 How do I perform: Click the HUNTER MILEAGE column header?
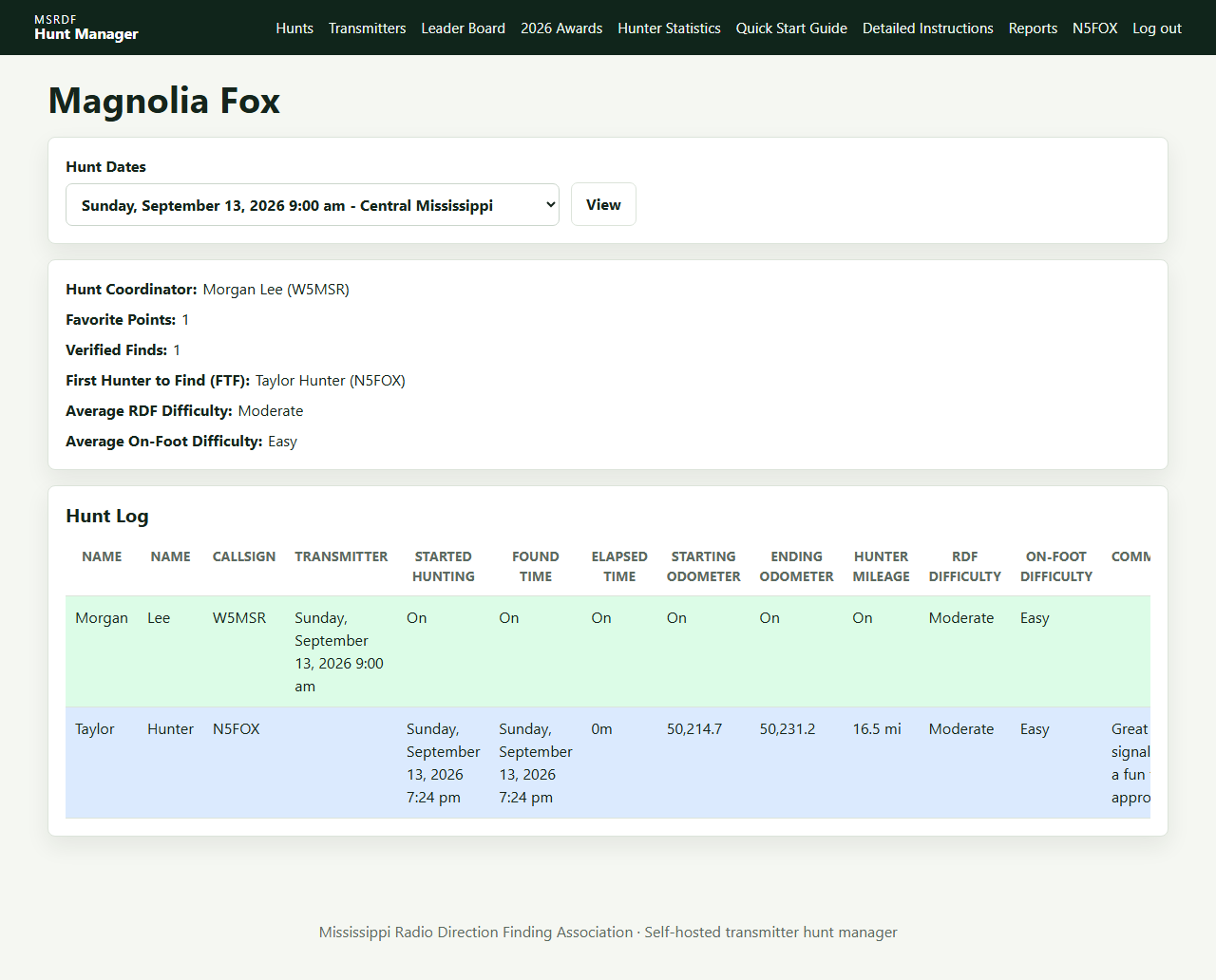pyautogui.click(x=882, y=567)
